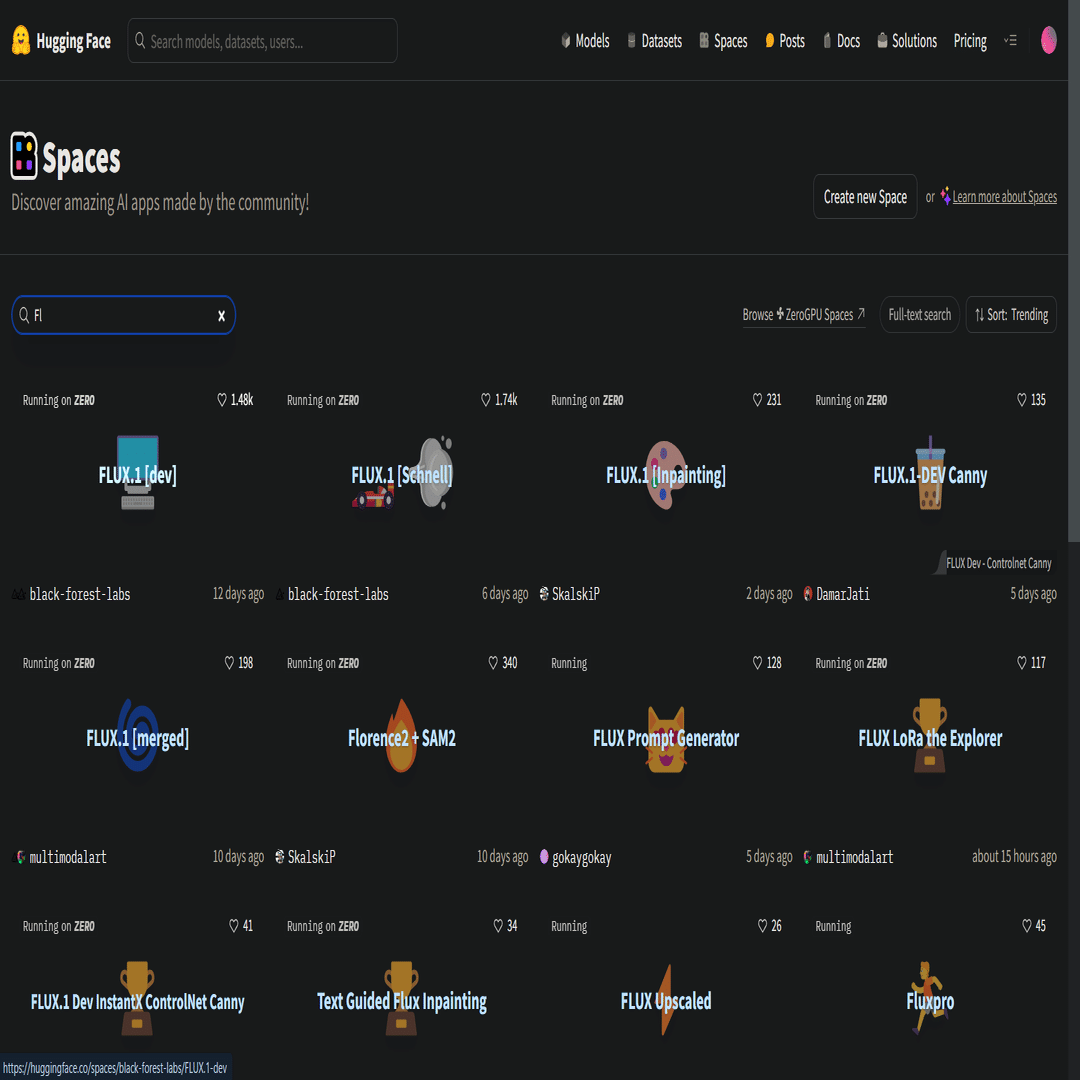Expand the navigation more-options menu icon

pyautogui.click(x=1010, y=41)
